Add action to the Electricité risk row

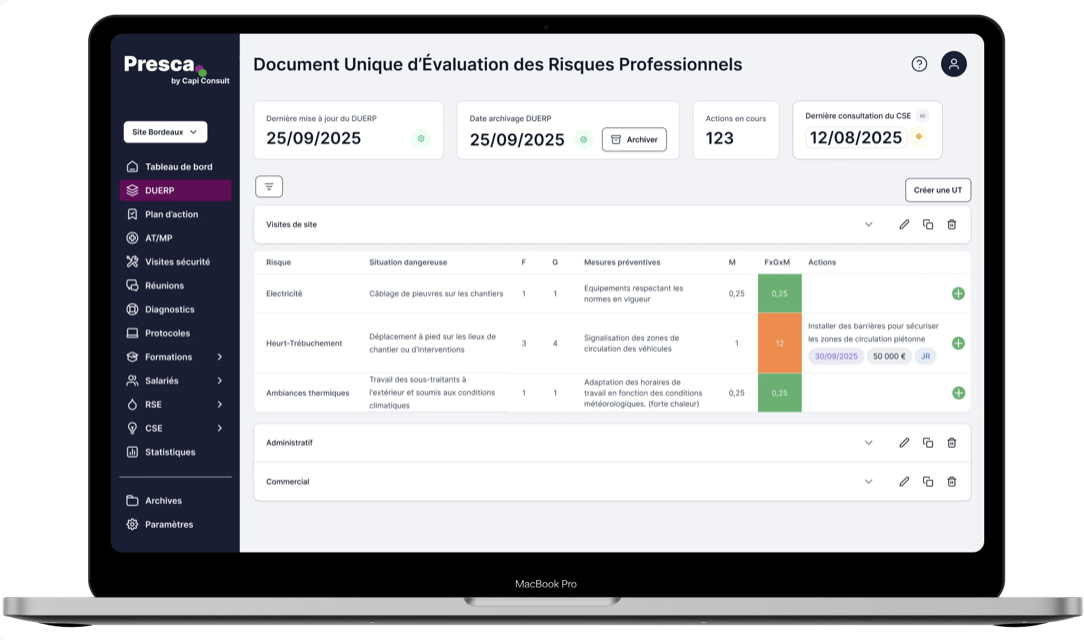(958, 294)
